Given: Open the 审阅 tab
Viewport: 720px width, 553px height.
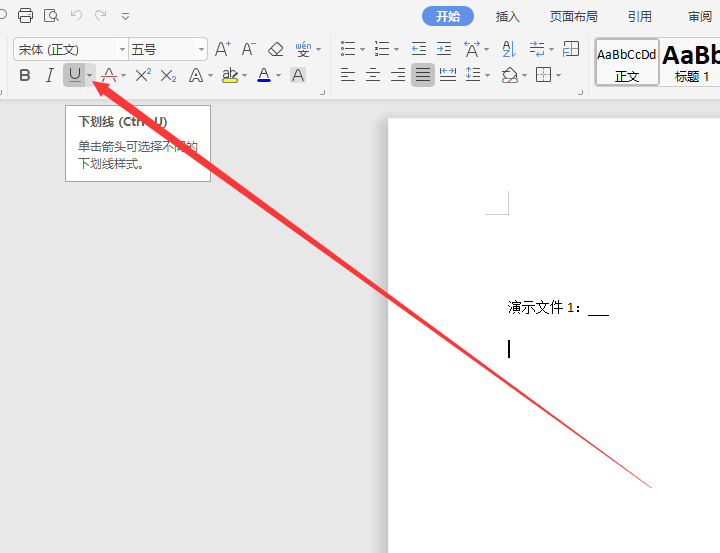Looking at the screenshot, I should tap(700, 17).
